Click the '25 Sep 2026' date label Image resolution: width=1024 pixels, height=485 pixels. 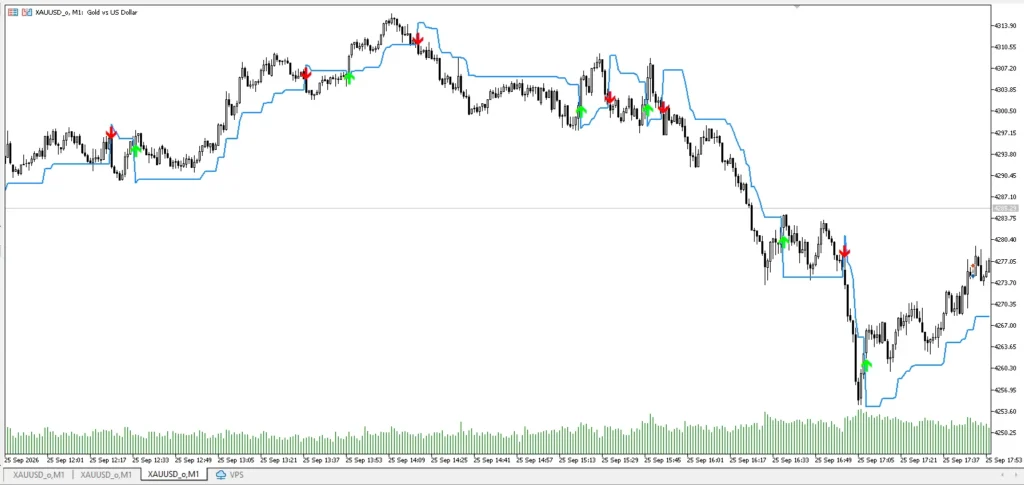(x=22, y=460)
